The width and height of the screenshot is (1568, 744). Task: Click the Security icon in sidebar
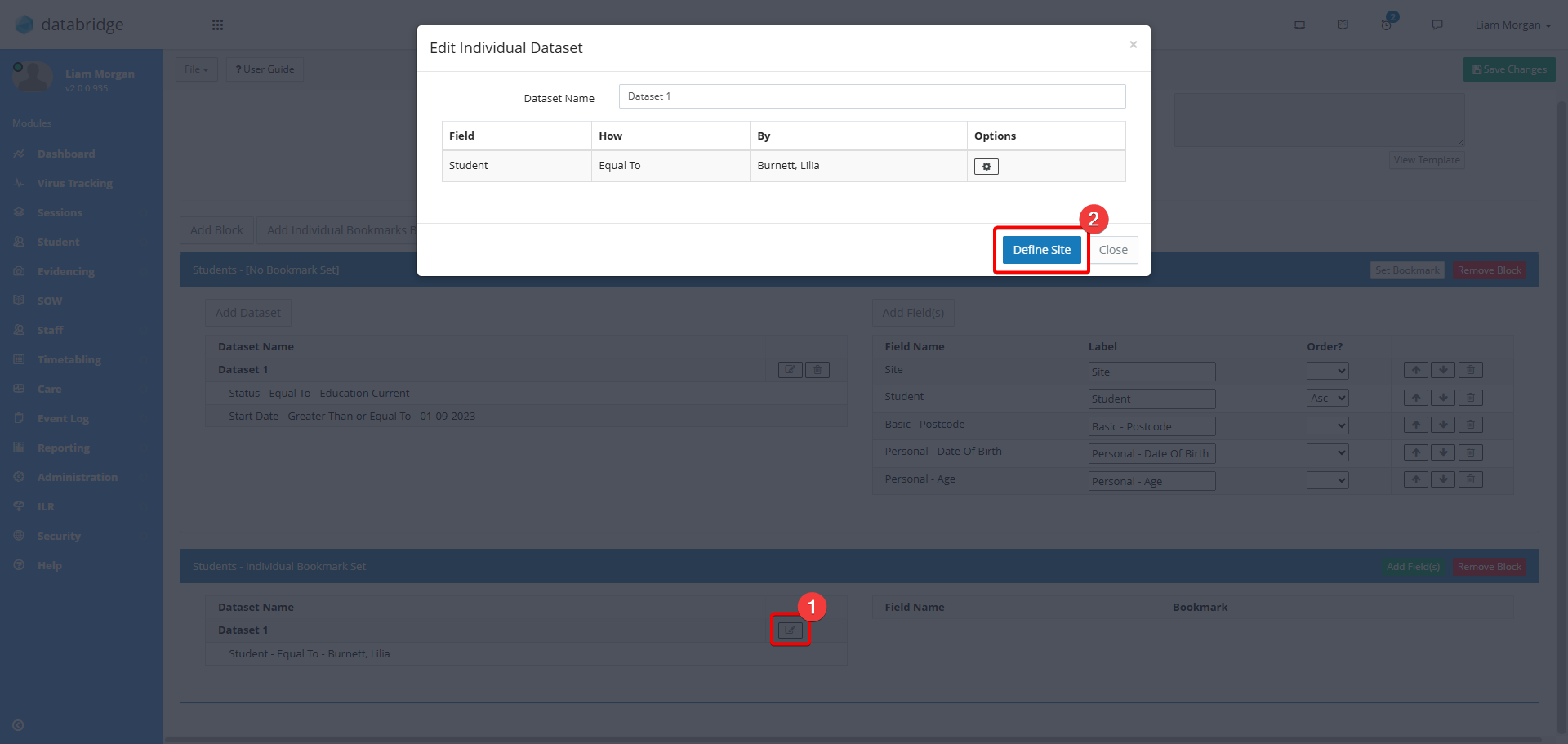[x=19, y=536]
